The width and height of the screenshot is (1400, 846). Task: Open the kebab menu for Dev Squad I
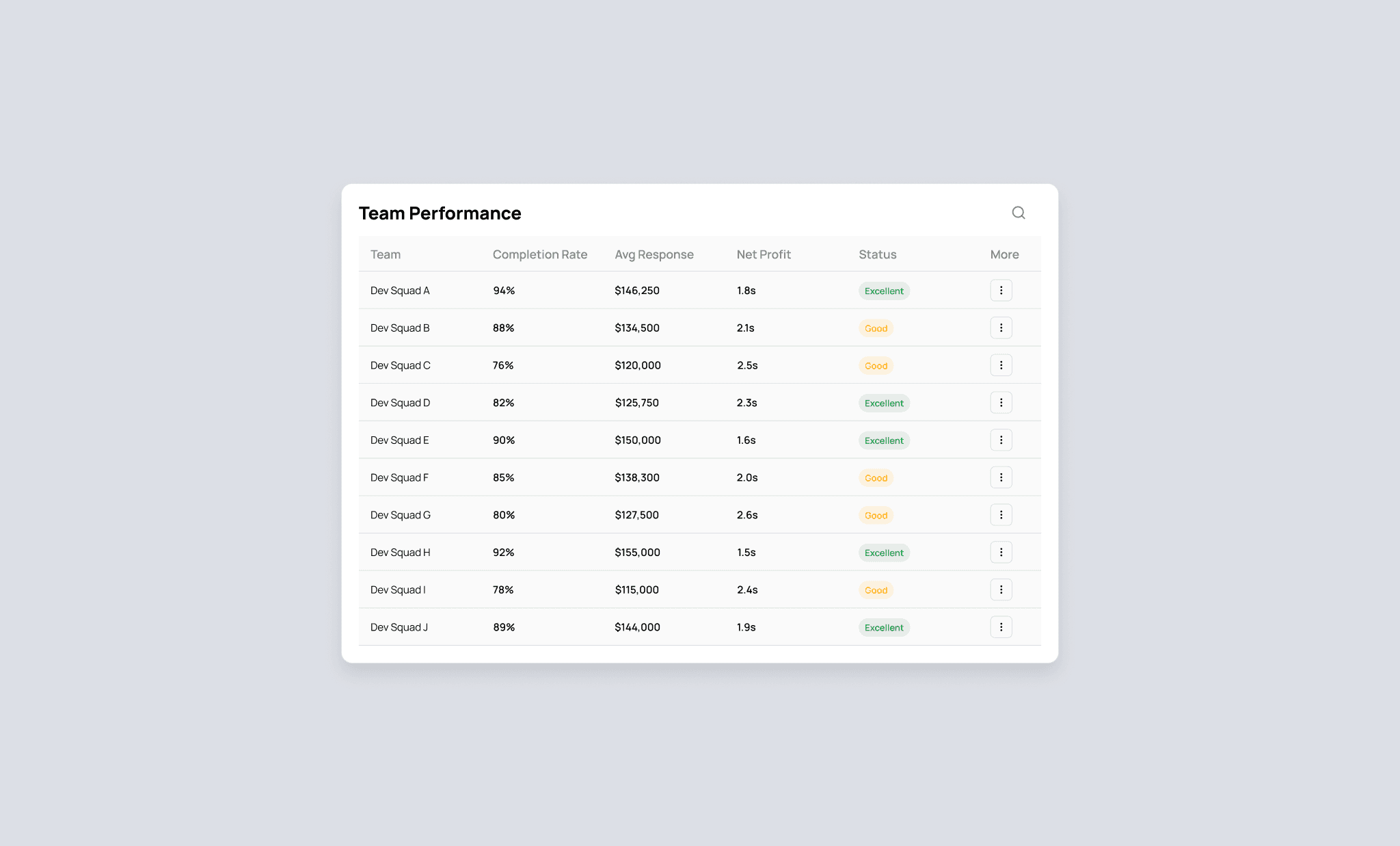coord(1001,590)
